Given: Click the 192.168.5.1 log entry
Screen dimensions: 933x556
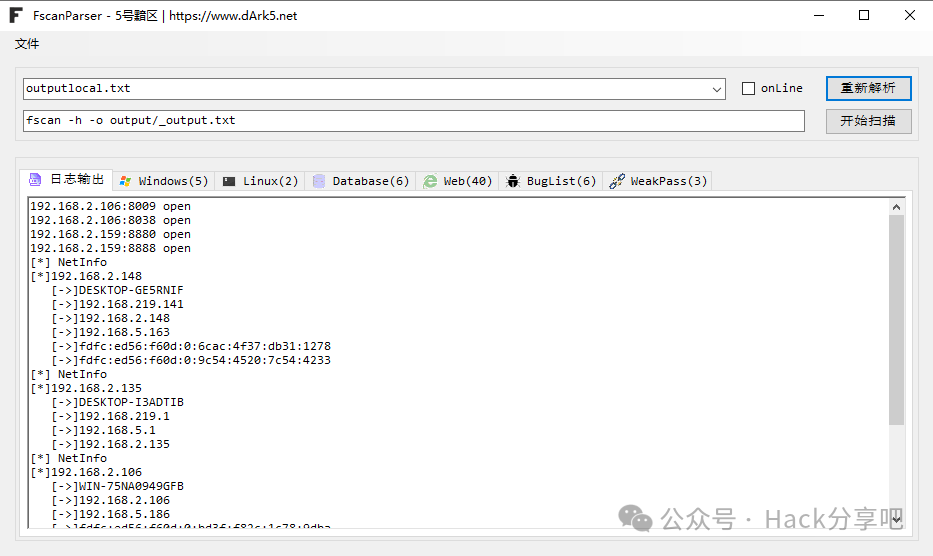Looking at the screenshot, I should coord(104,430).
